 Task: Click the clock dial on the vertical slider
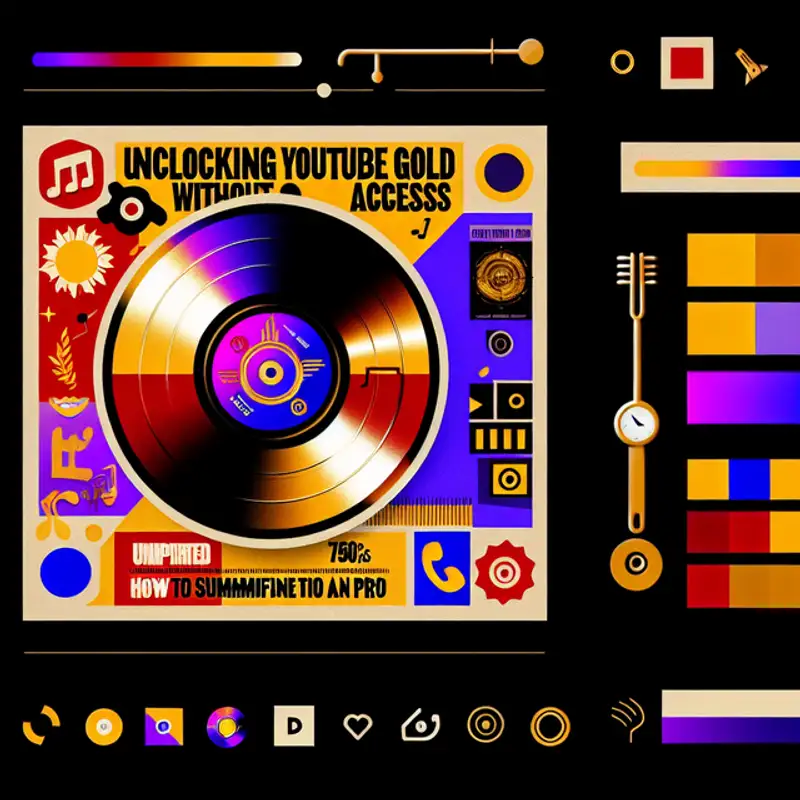click(636, 423)
